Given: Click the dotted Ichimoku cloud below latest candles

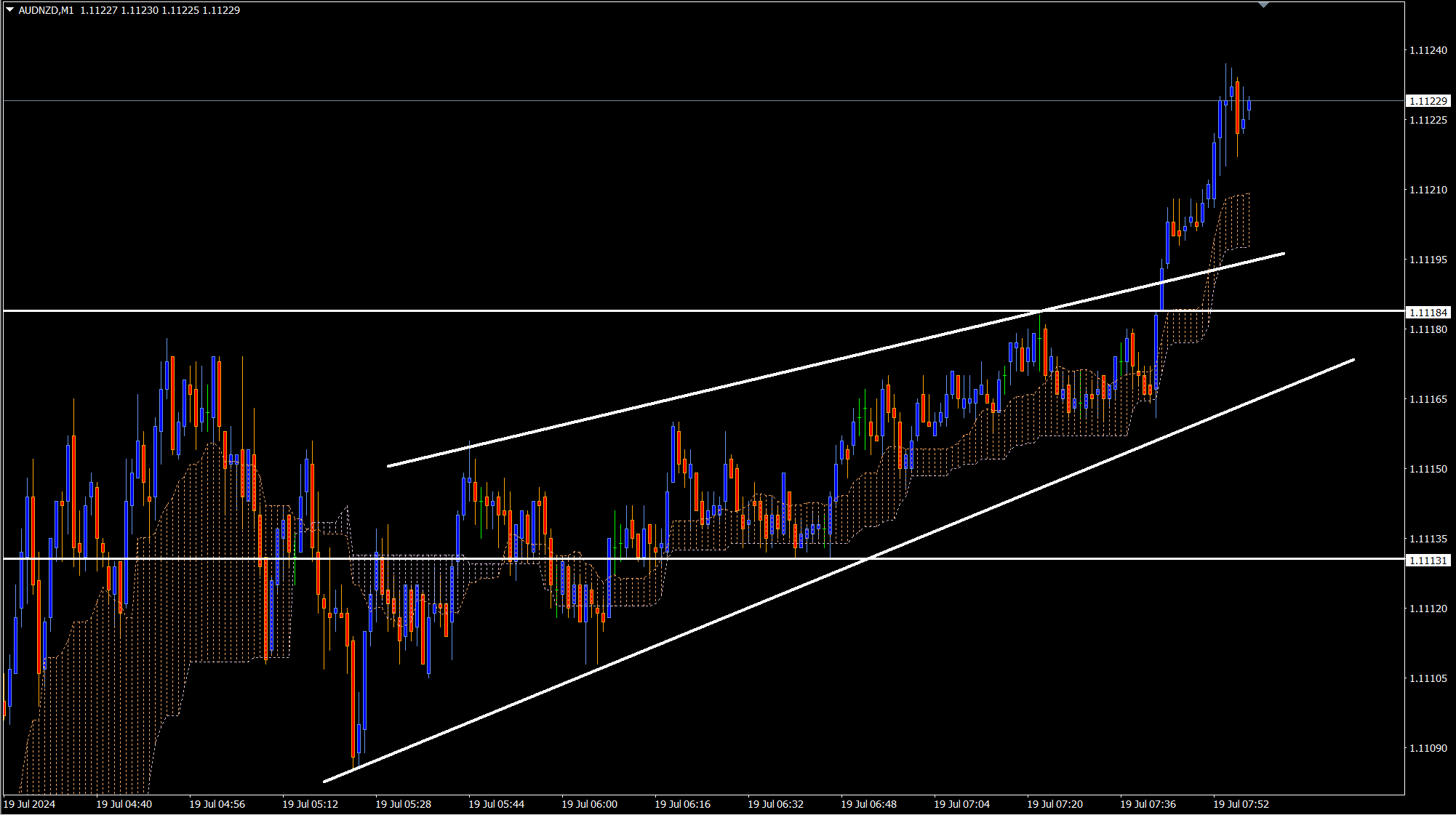Looking at the screenshot, I should [1236, 222].
